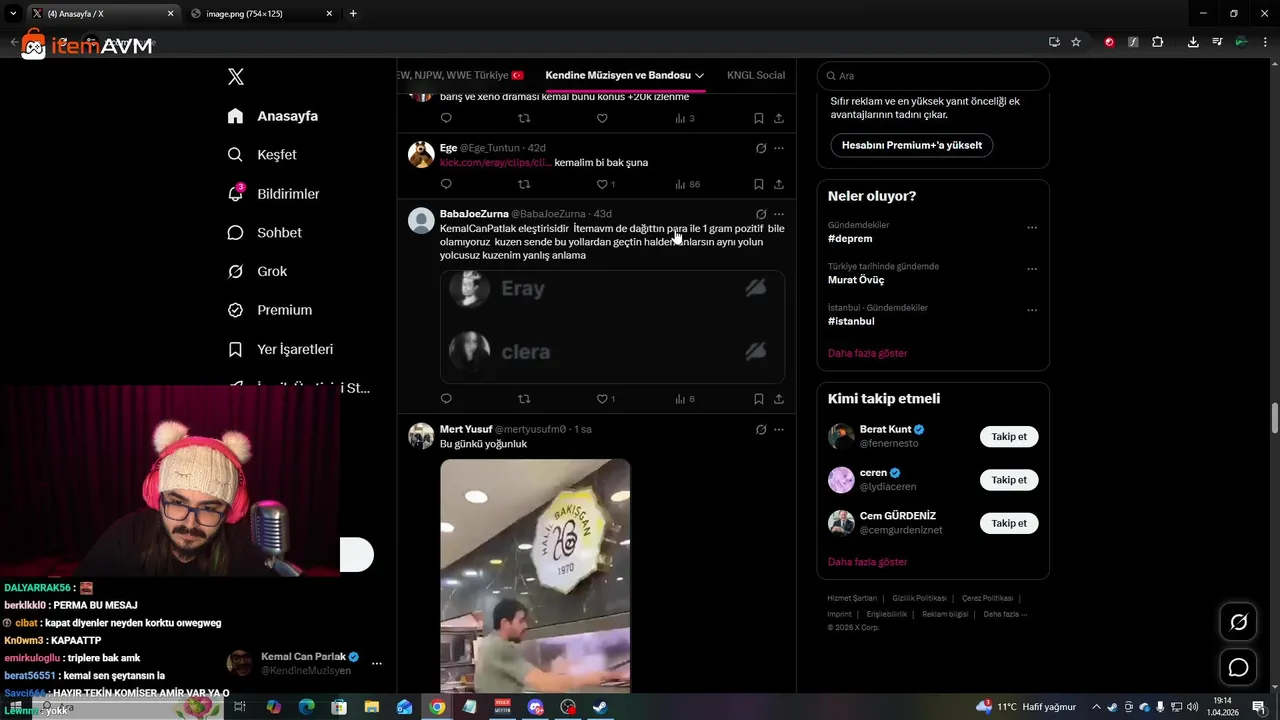This screenshot has height=720, width=1280.
Task: Bookmark the topmost partially visible tweet
Action: pos(759,118)
